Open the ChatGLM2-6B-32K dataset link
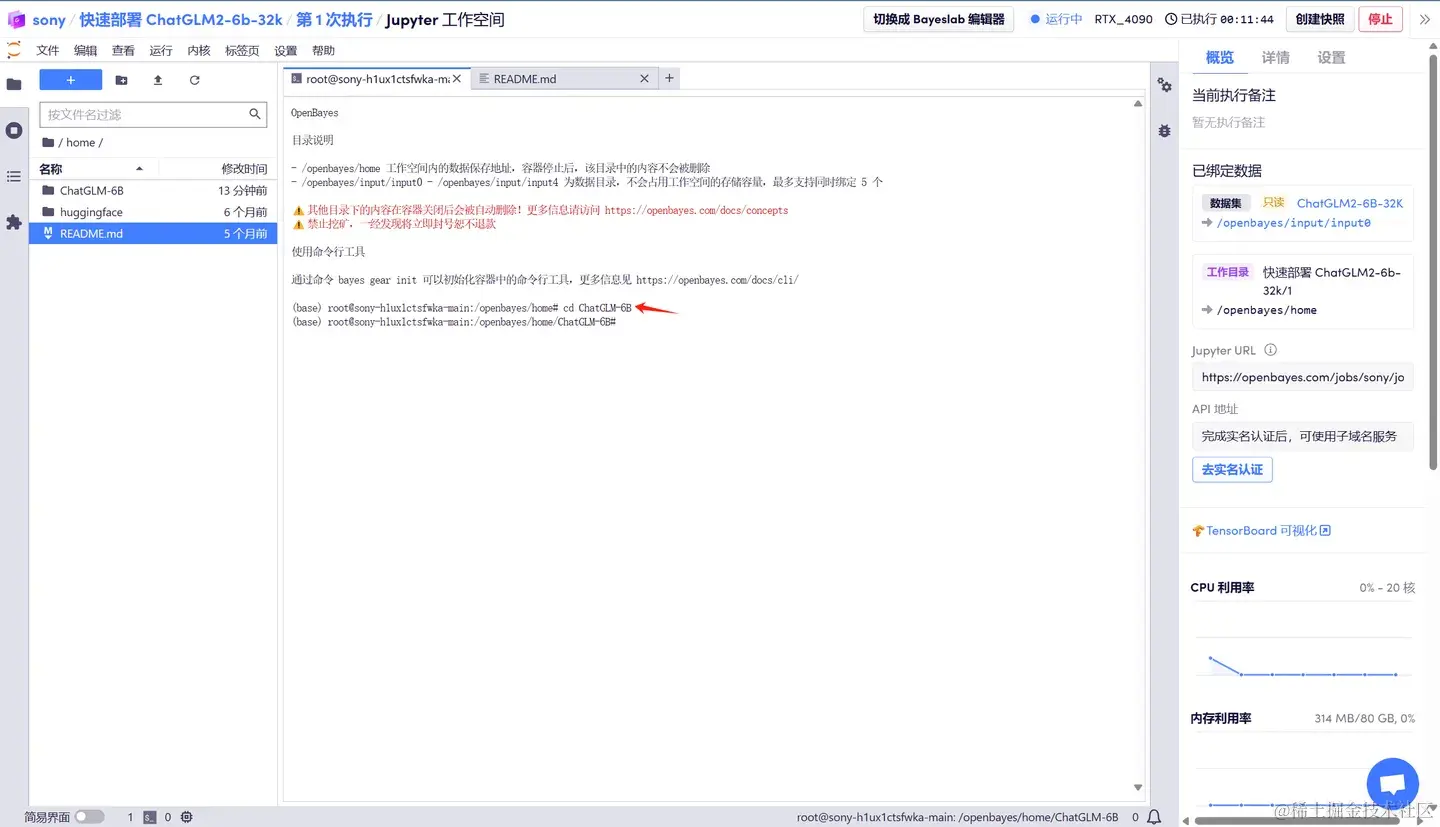 (x=1350, y=203)
